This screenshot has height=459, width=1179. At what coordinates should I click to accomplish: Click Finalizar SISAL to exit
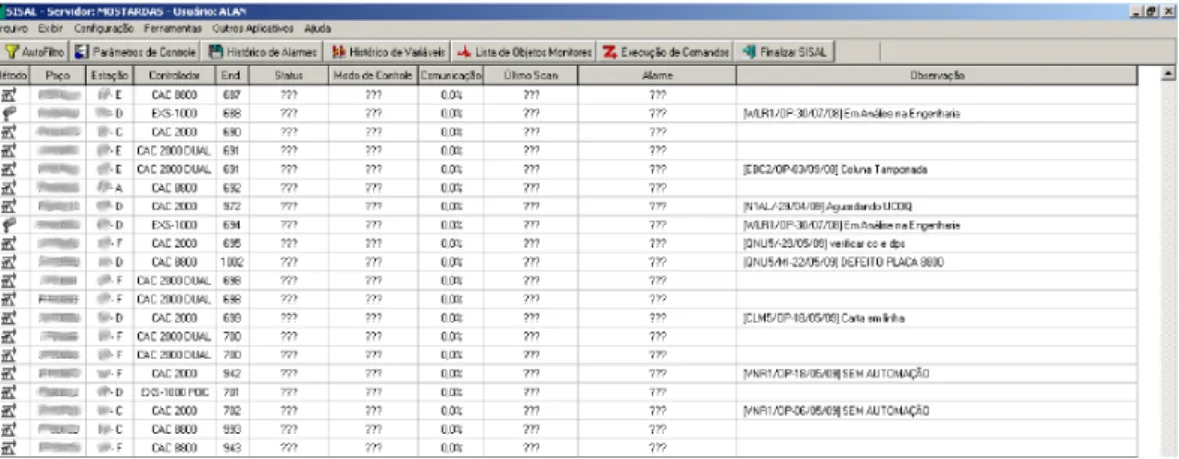pos(784,52)
